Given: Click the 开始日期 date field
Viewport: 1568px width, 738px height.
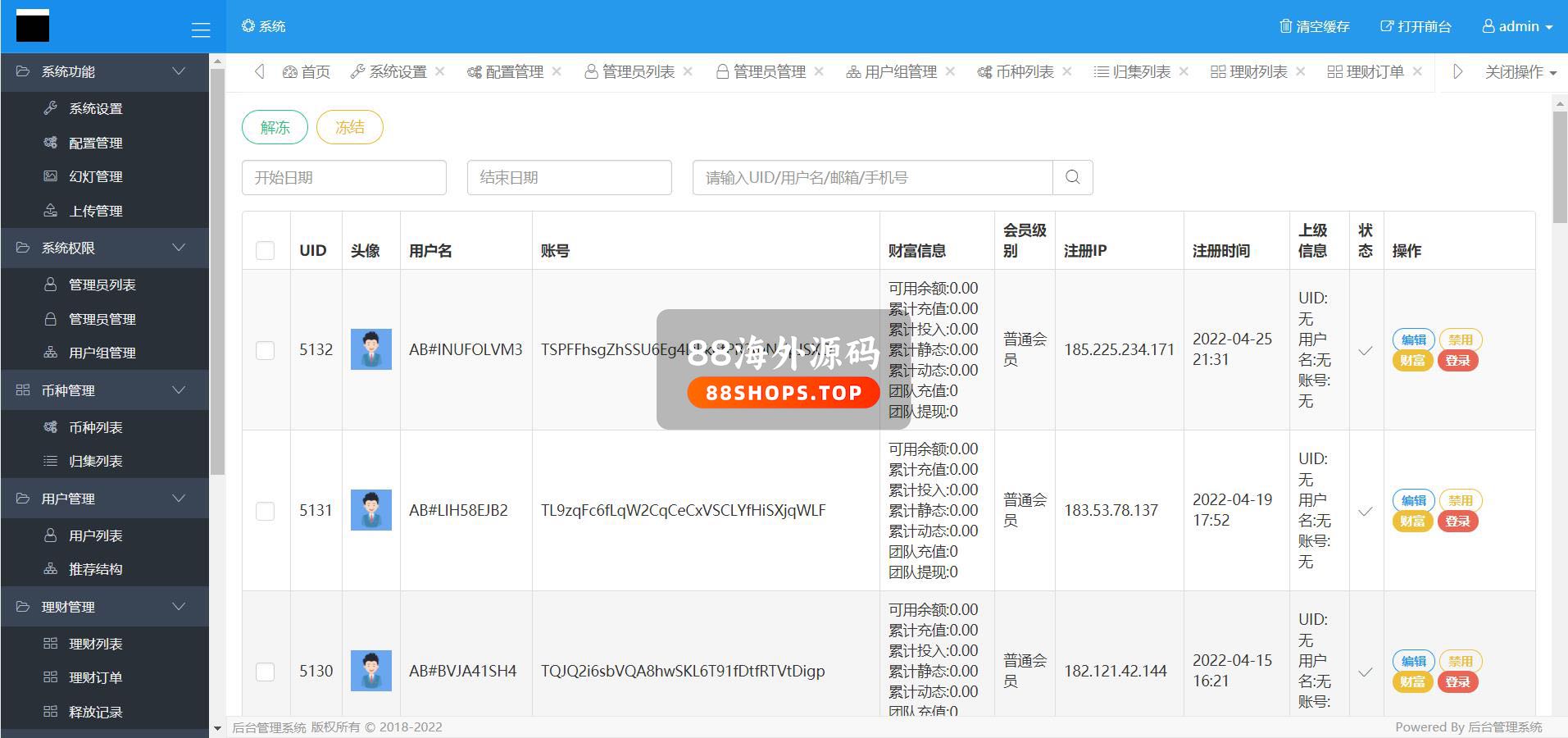Looking at the screenshot, I should (x=343, y=177).
